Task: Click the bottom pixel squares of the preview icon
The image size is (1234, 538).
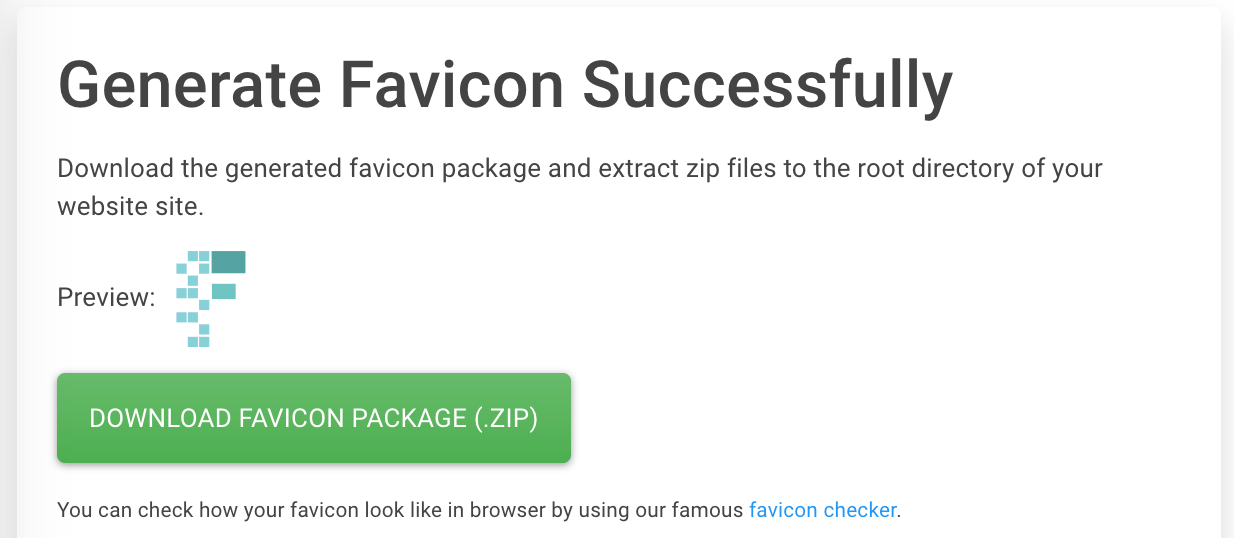Action: 199,337
